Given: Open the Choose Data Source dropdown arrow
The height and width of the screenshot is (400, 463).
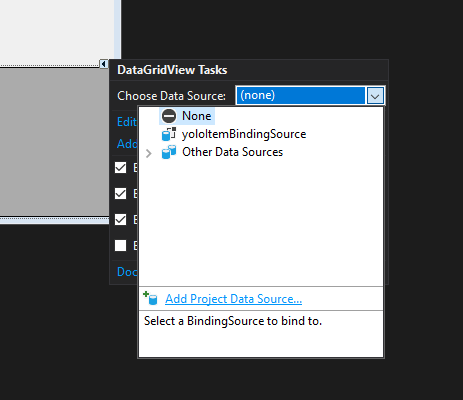Looking at the screenshot, I should 375,96.
